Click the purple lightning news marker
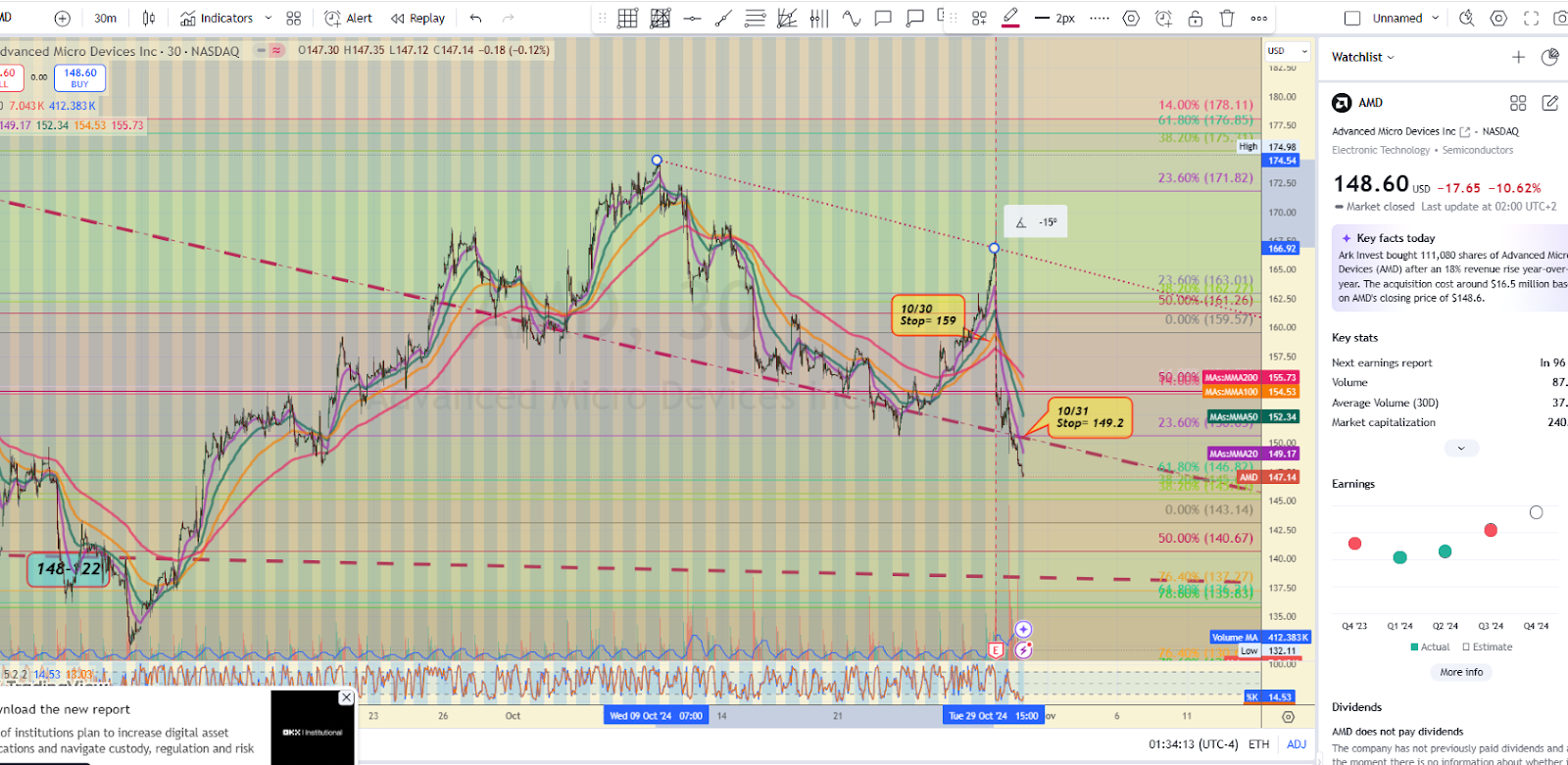This screenshot has width=1568, height=765. tap(1023, 649)
